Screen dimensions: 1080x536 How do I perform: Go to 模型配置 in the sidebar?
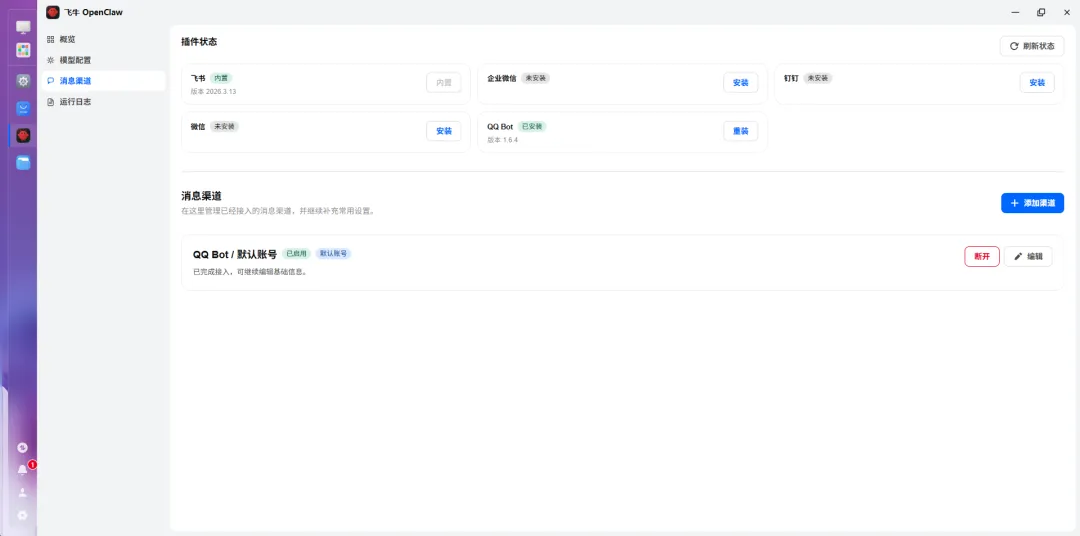click(103, 60)
